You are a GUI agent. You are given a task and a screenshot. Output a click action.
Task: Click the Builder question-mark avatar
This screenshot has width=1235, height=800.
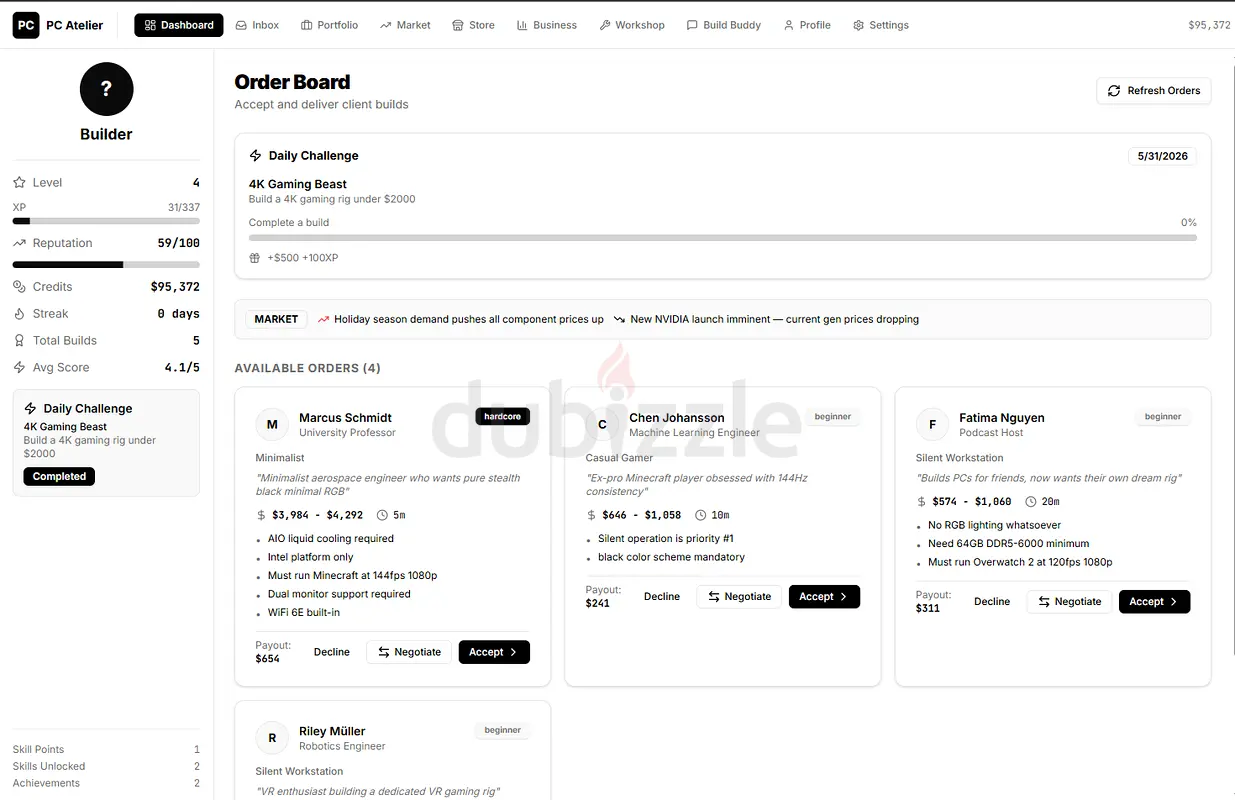pos(106,89)
